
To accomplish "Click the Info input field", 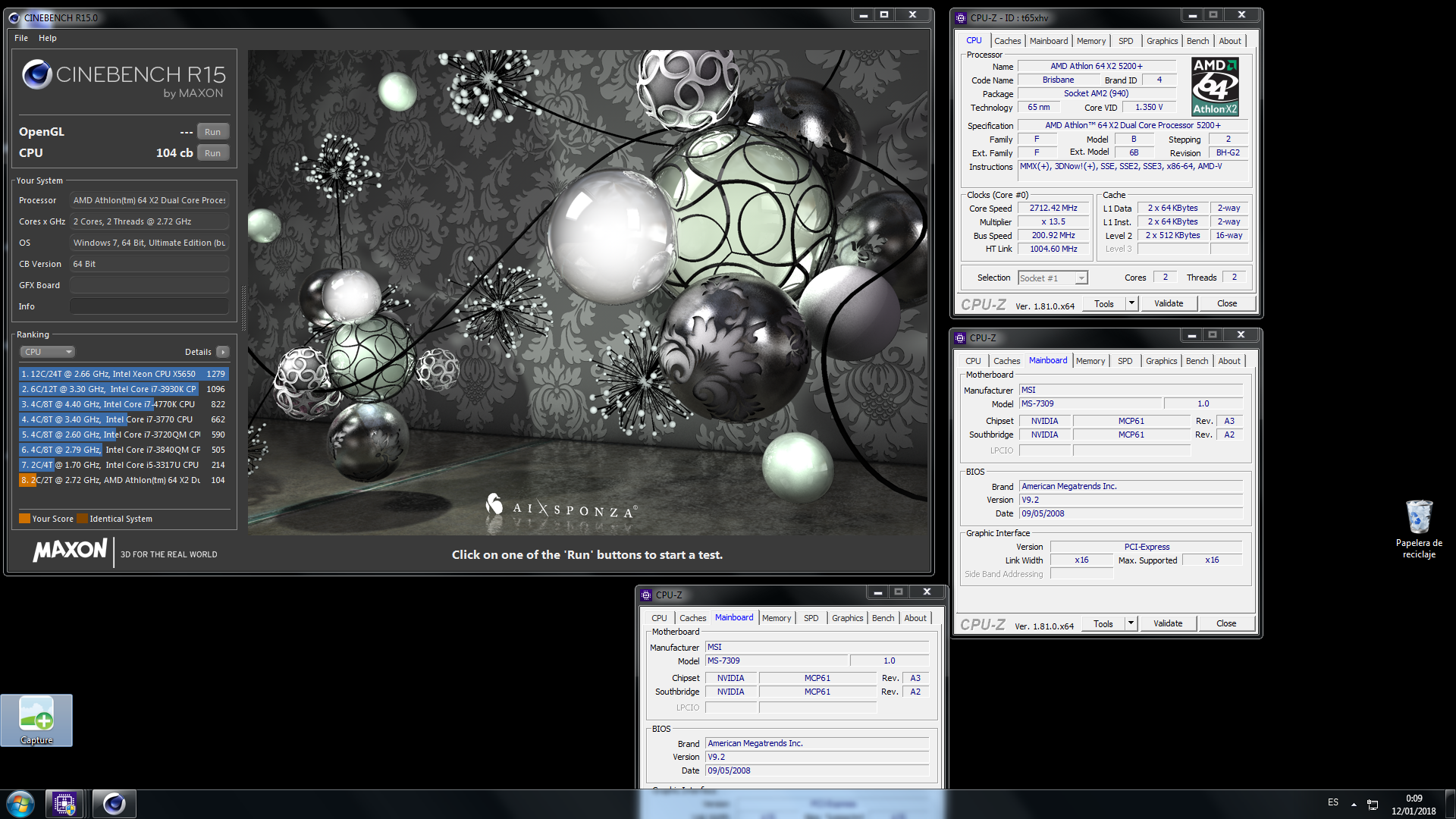I will point(149,306).
